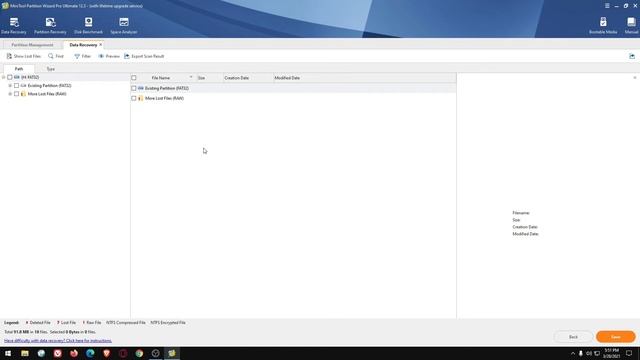Click the Back button

tap(573, 337)
